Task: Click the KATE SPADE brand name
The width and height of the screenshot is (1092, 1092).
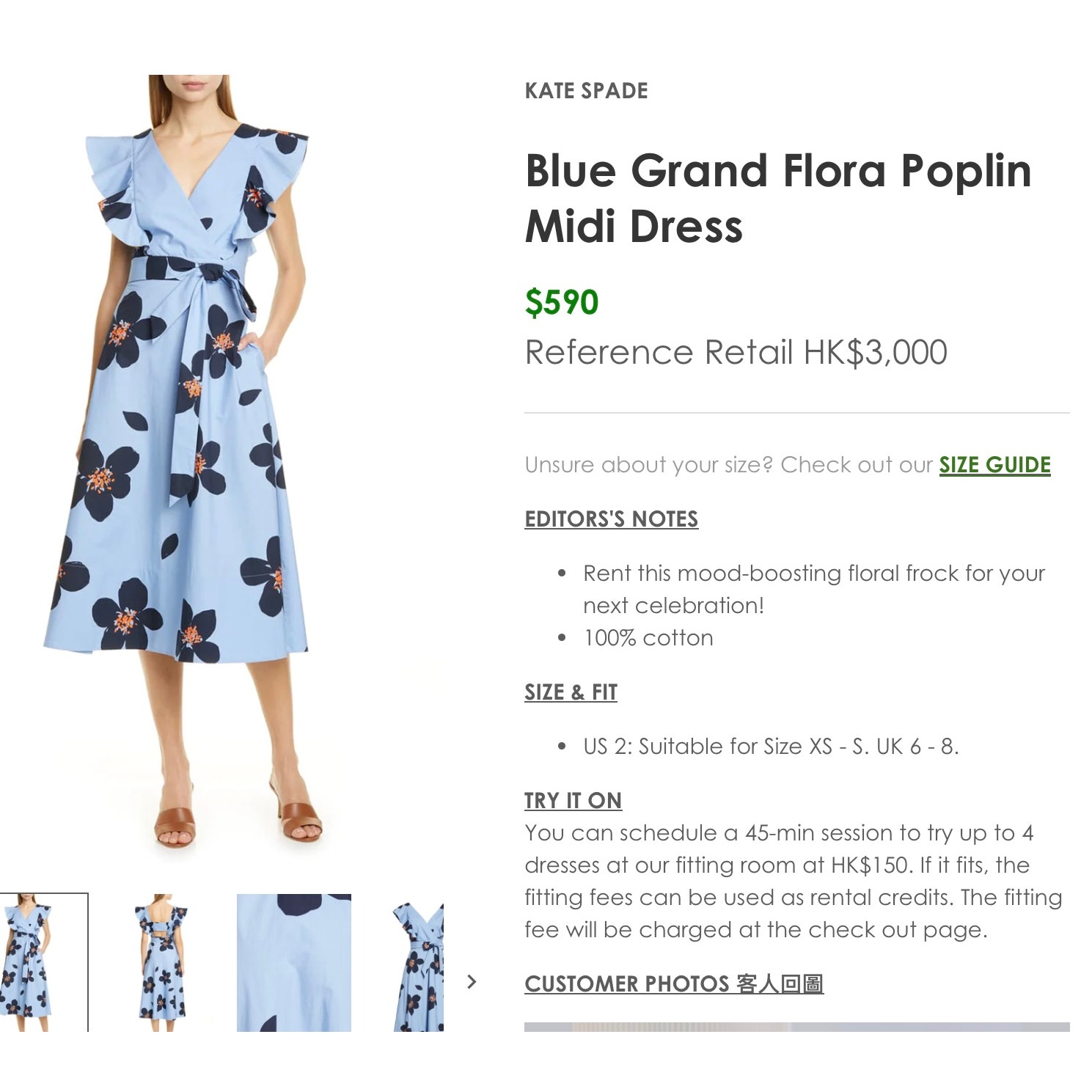Action: pyautogui.click(x=586, y=91)
